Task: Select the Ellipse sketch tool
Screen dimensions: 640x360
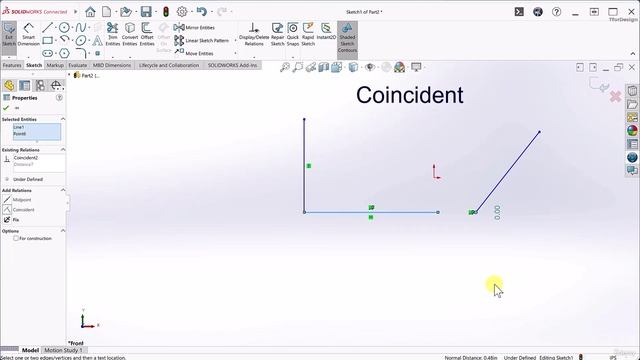Action: [x=81, y=40]
